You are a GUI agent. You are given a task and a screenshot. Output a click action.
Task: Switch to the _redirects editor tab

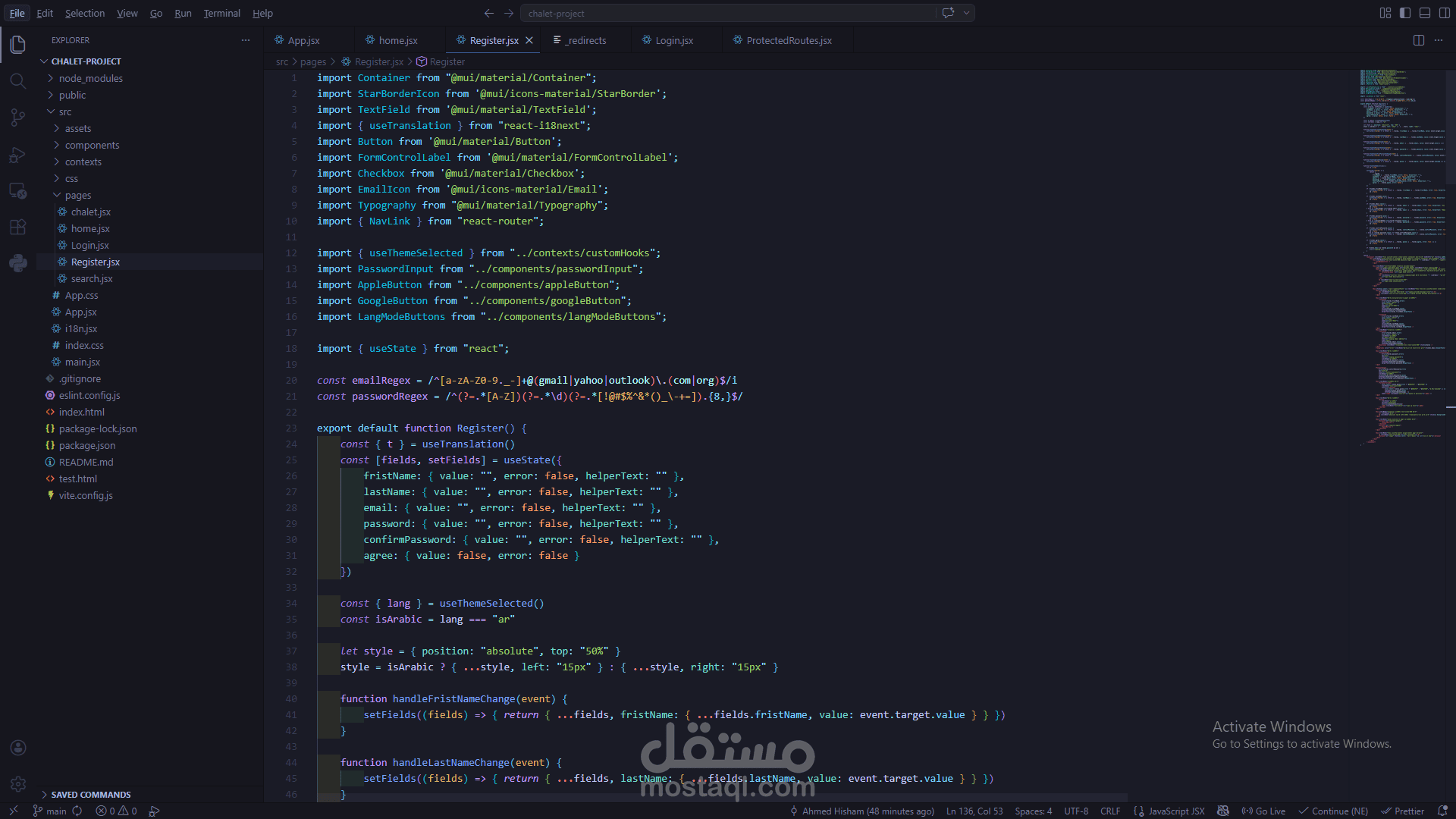coord(585,40)
